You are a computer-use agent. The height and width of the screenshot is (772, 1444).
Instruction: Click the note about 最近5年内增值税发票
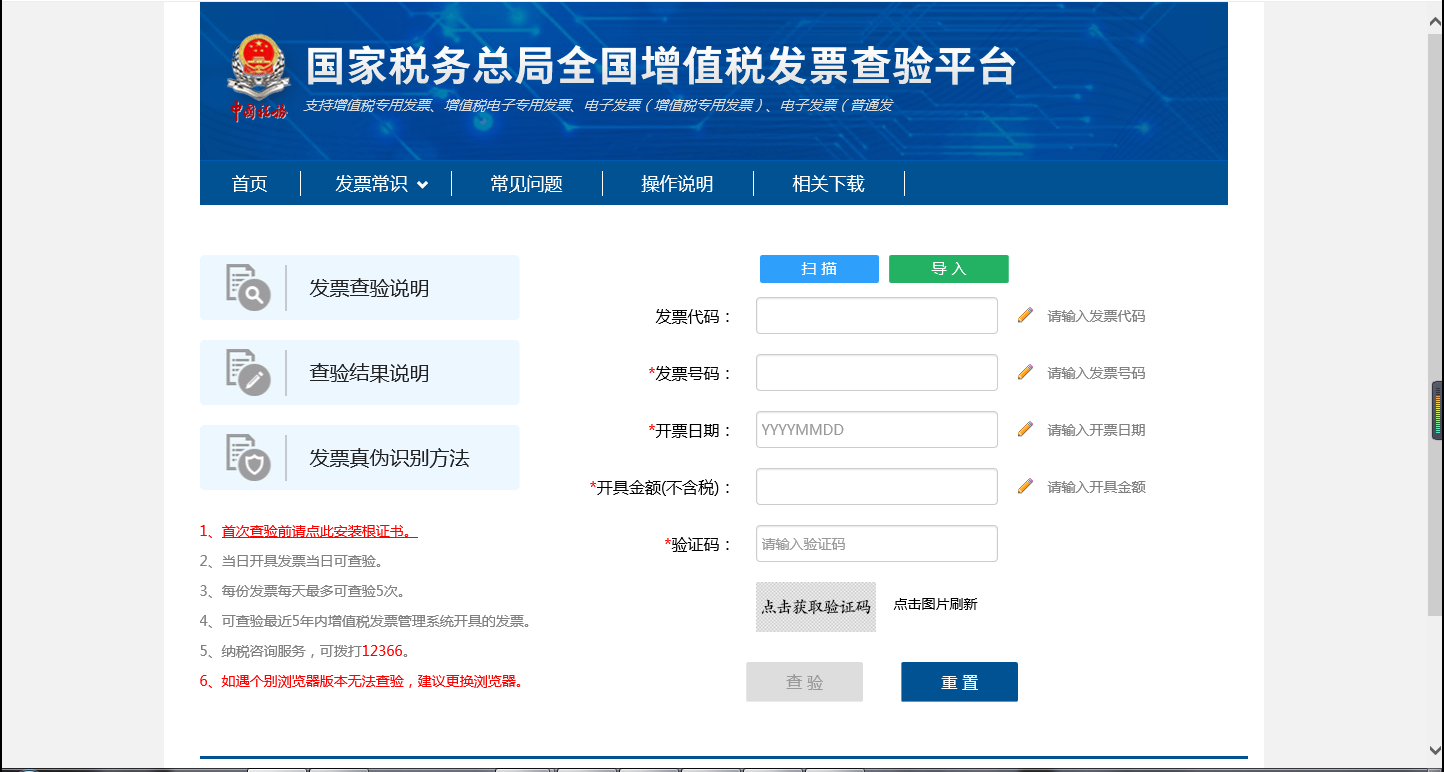click(x=365, y=621)
